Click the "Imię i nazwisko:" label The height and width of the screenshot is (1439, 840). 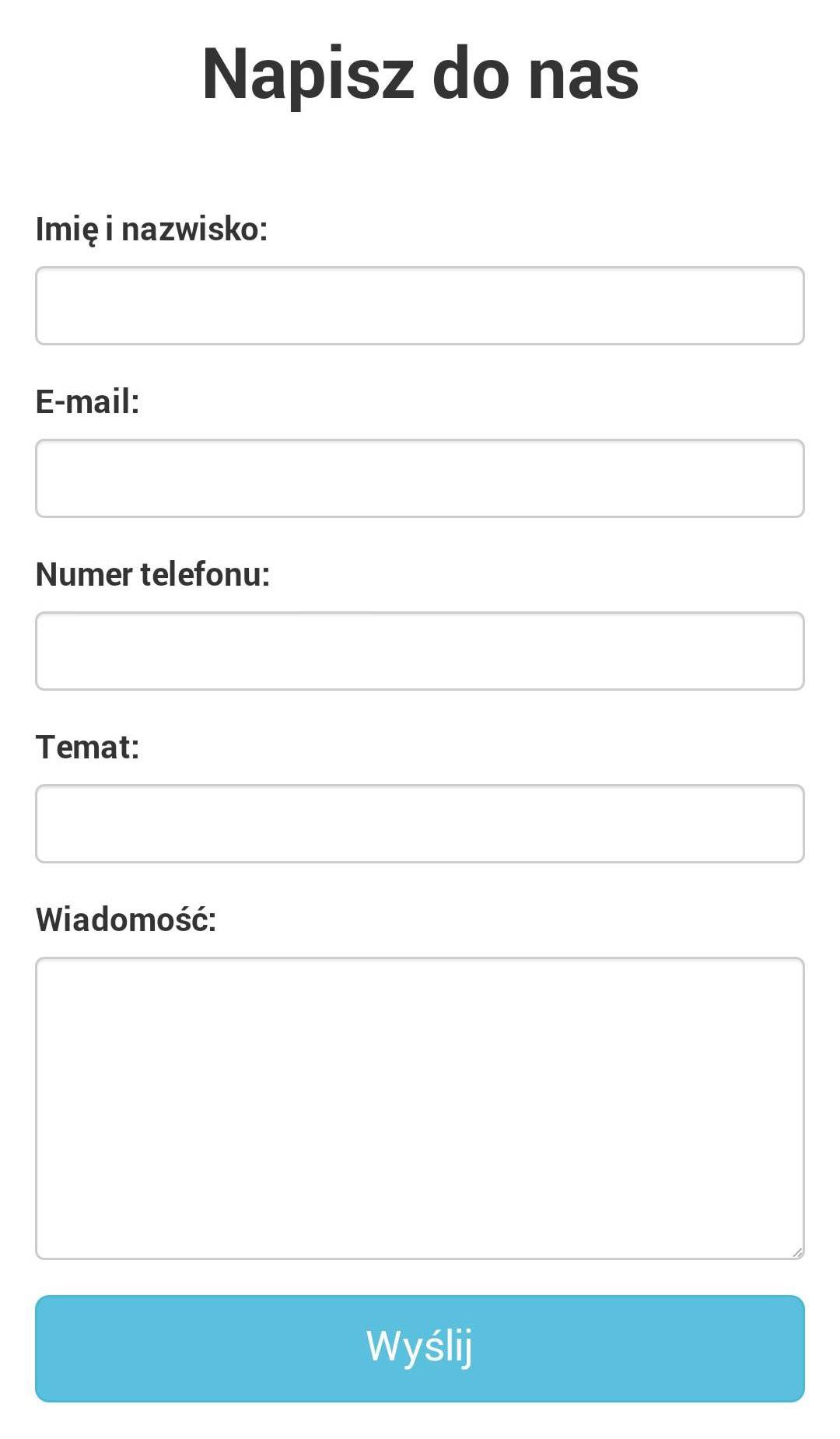point(152,229)
